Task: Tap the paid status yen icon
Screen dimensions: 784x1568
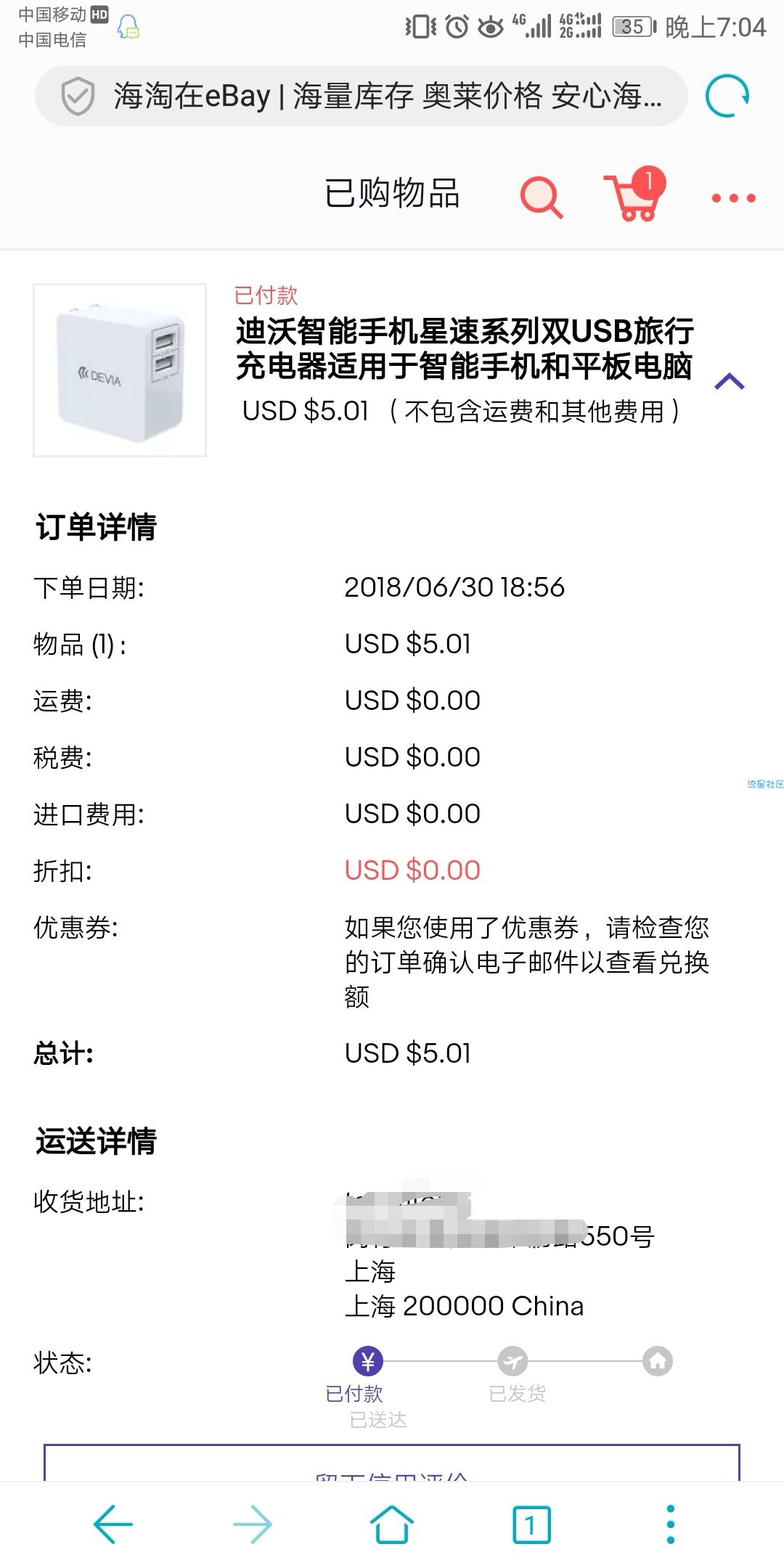Action: click(x=367, y=1361)
